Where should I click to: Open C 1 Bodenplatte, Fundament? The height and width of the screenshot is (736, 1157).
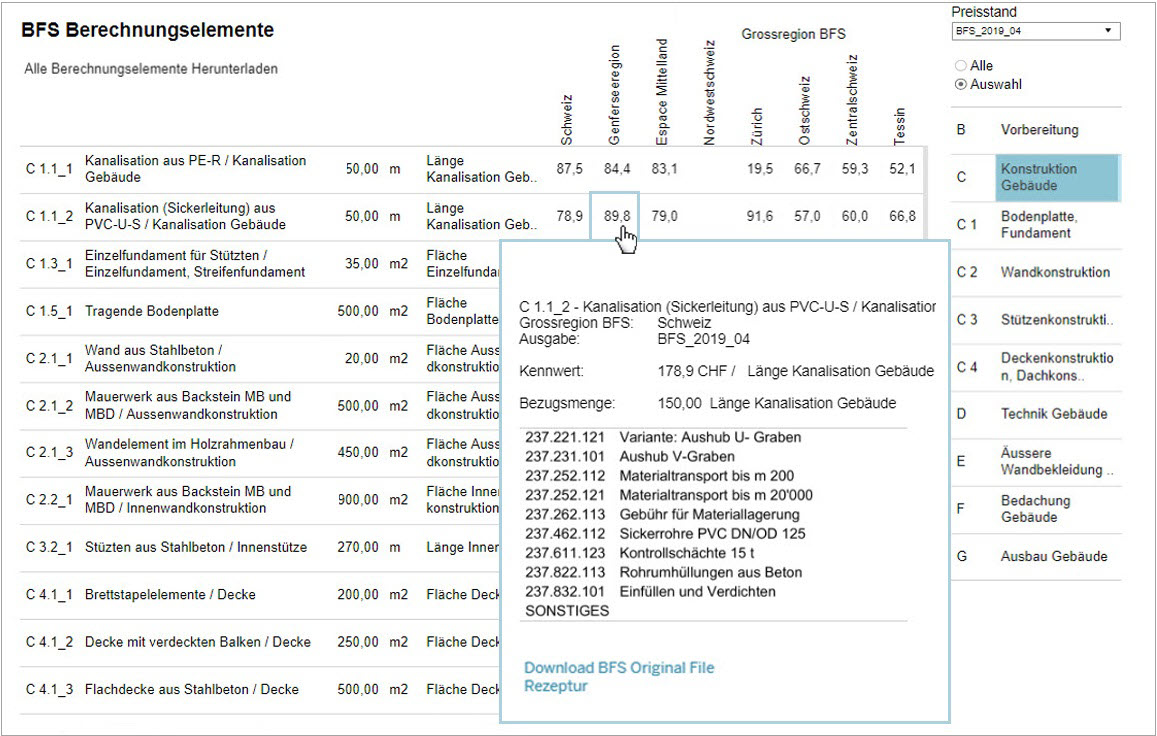[x=1036, y=224]
